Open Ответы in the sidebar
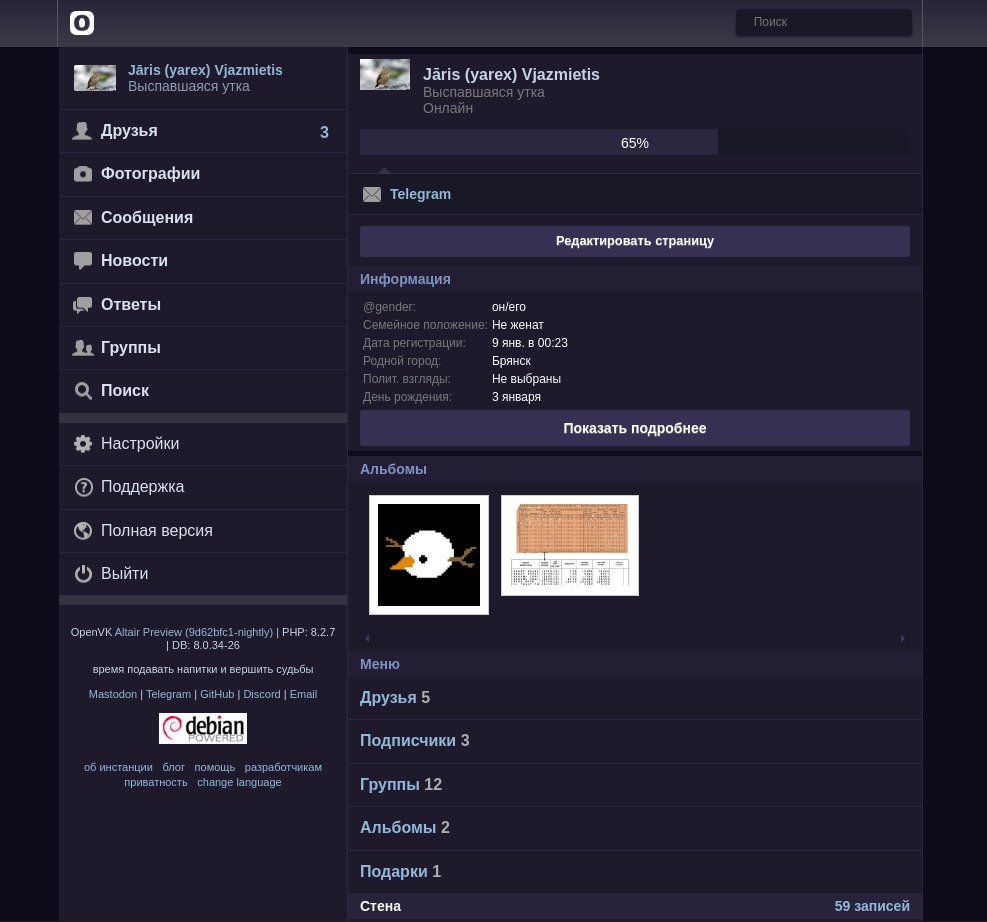The image size is (987, 922). point(203,305)
